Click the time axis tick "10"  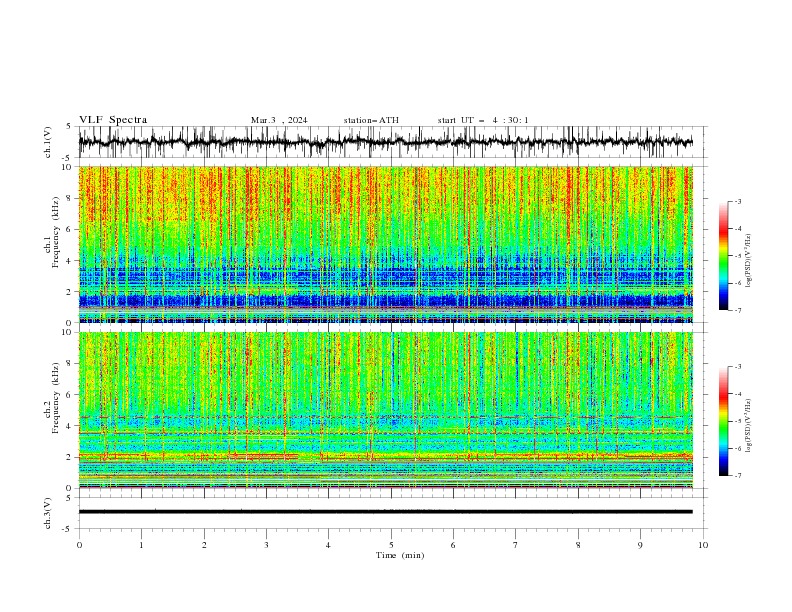703,545
